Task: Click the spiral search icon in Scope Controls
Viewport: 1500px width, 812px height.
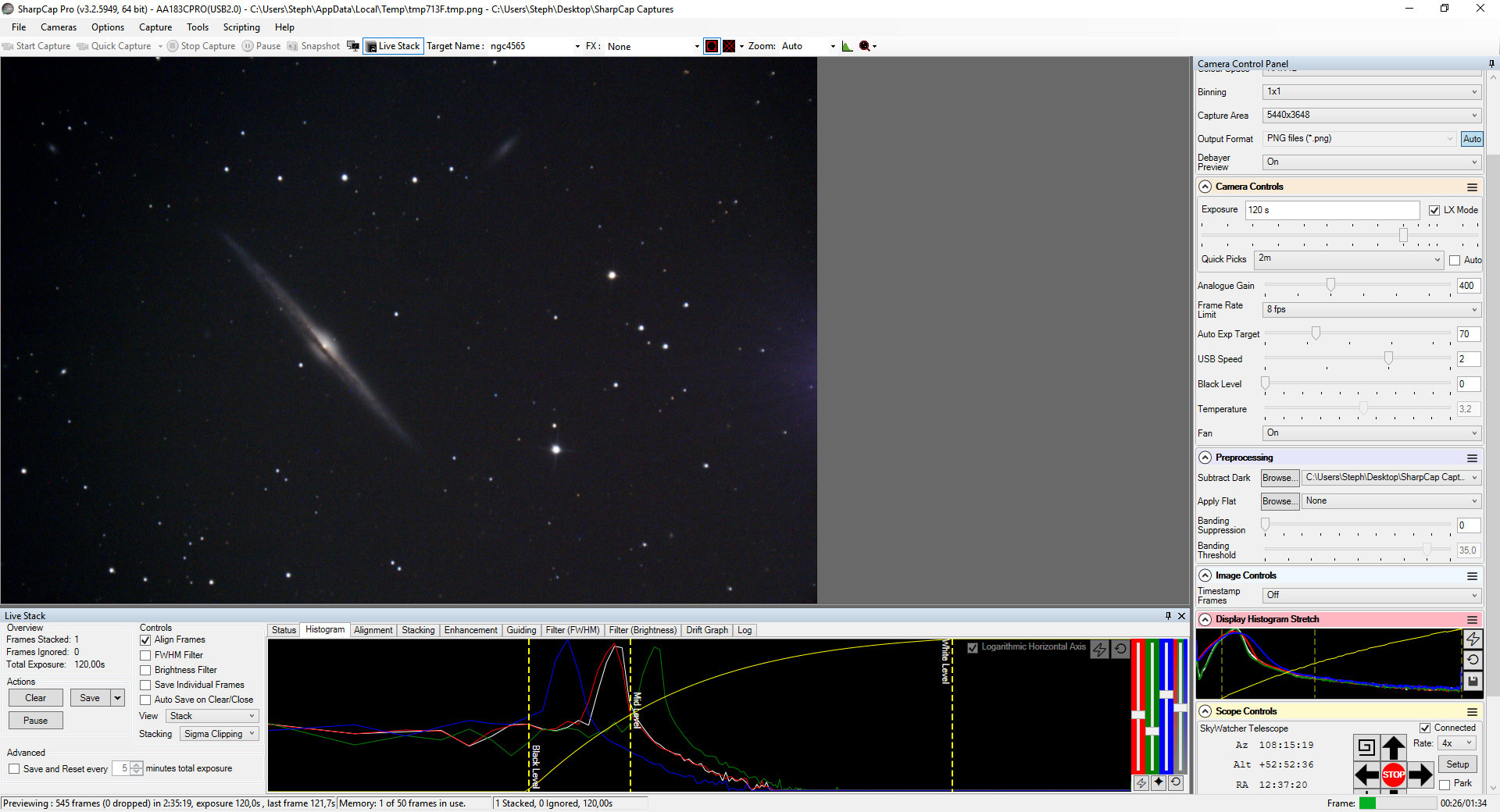Action: [1366, 747]
